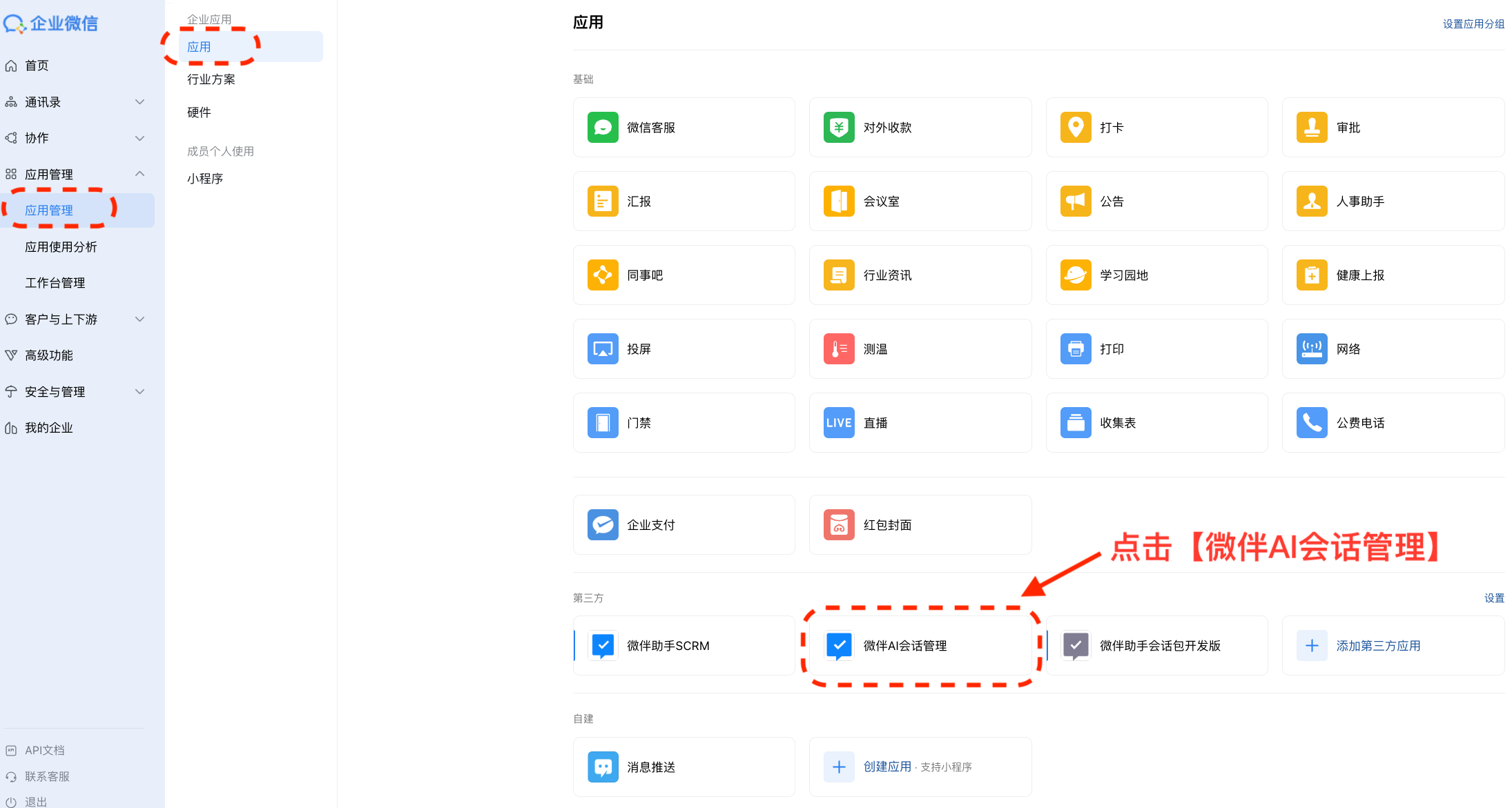Go to 首页 in the sidebar

click(37, 66)
